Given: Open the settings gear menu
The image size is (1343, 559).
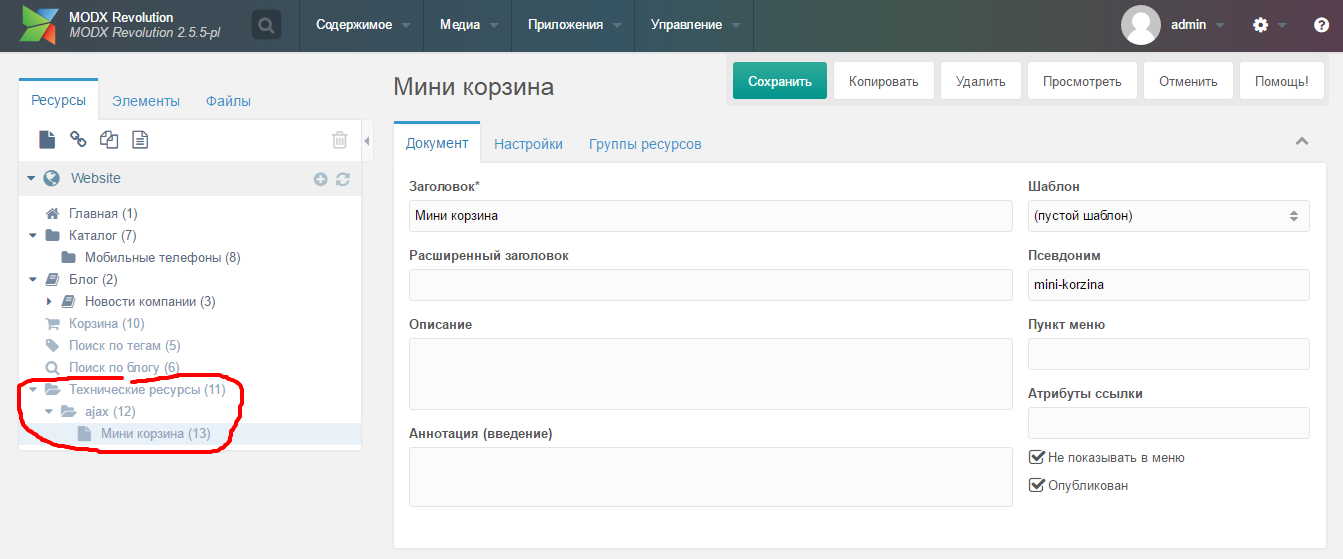Looking at the screenshot, I should [1260, 25].
